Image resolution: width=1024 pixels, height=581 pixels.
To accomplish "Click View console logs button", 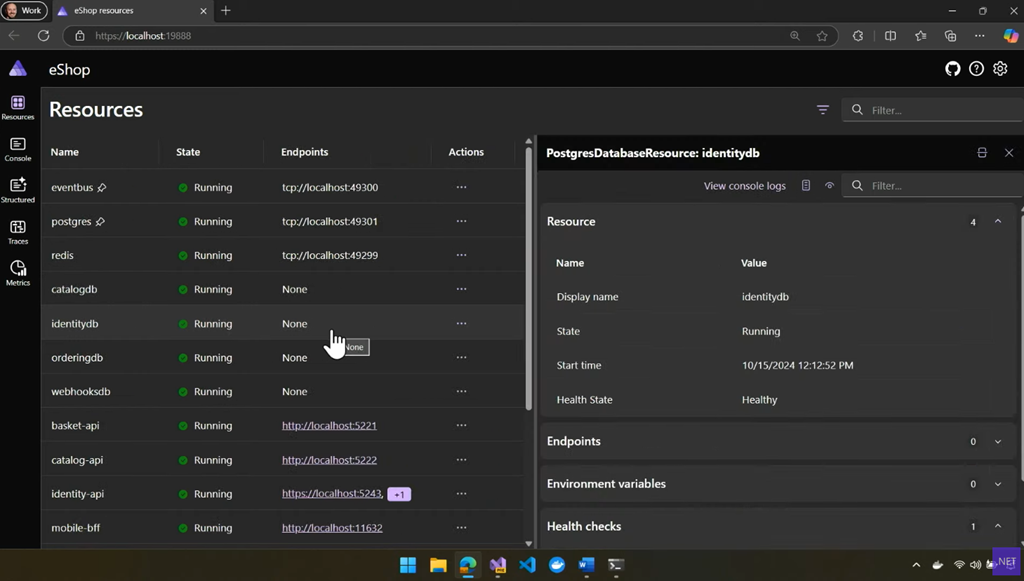I will [x=744, y=186].
